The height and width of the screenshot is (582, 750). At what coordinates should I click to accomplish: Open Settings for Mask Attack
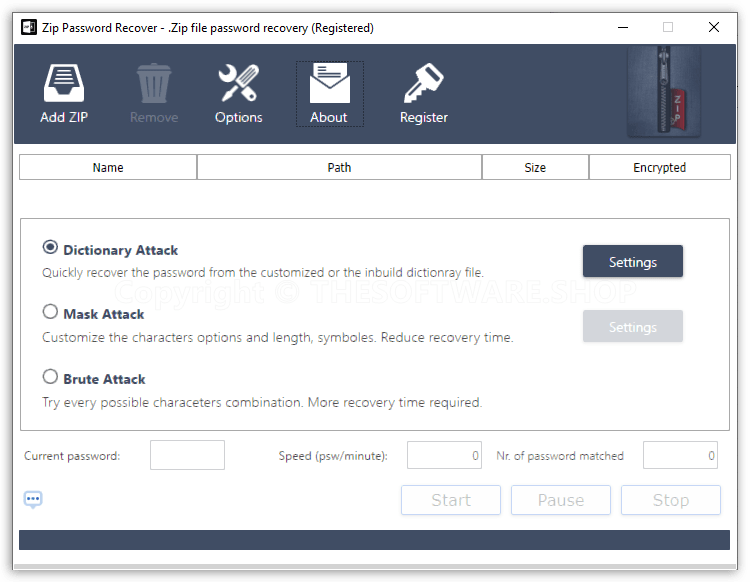pyautogui.click(x=632, y=327)
